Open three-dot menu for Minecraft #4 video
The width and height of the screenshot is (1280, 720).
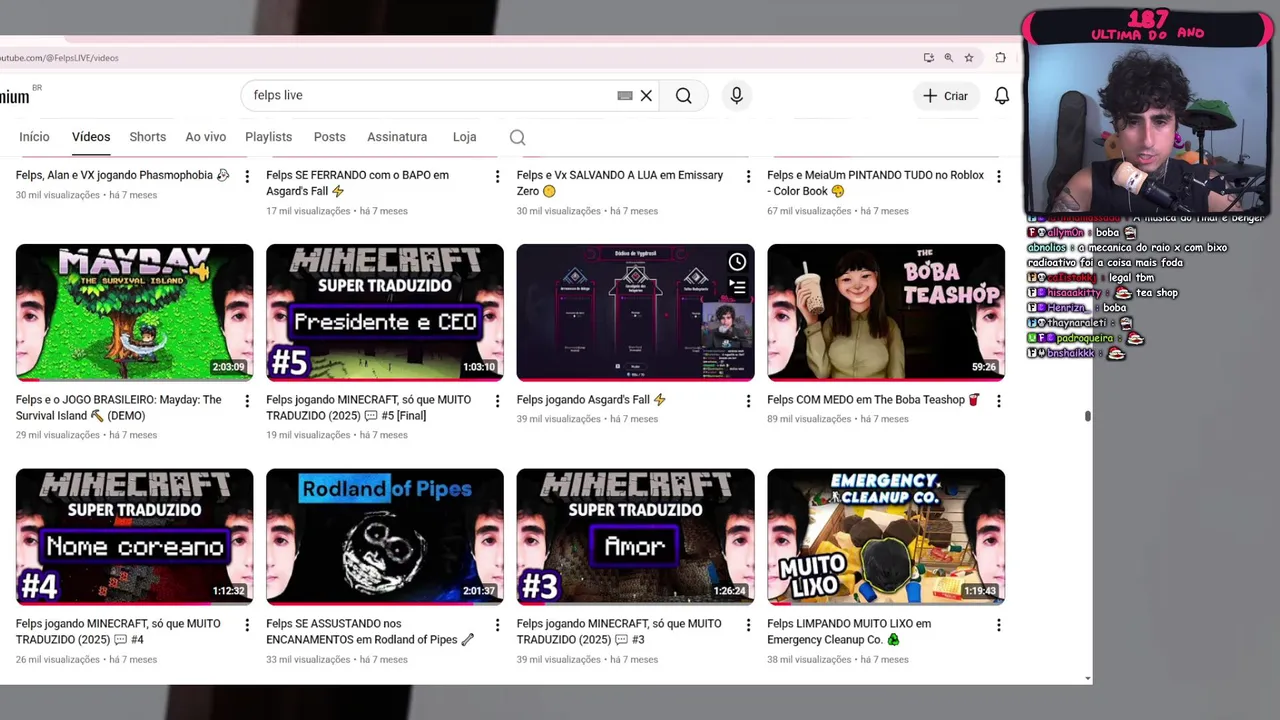point(247,625)
